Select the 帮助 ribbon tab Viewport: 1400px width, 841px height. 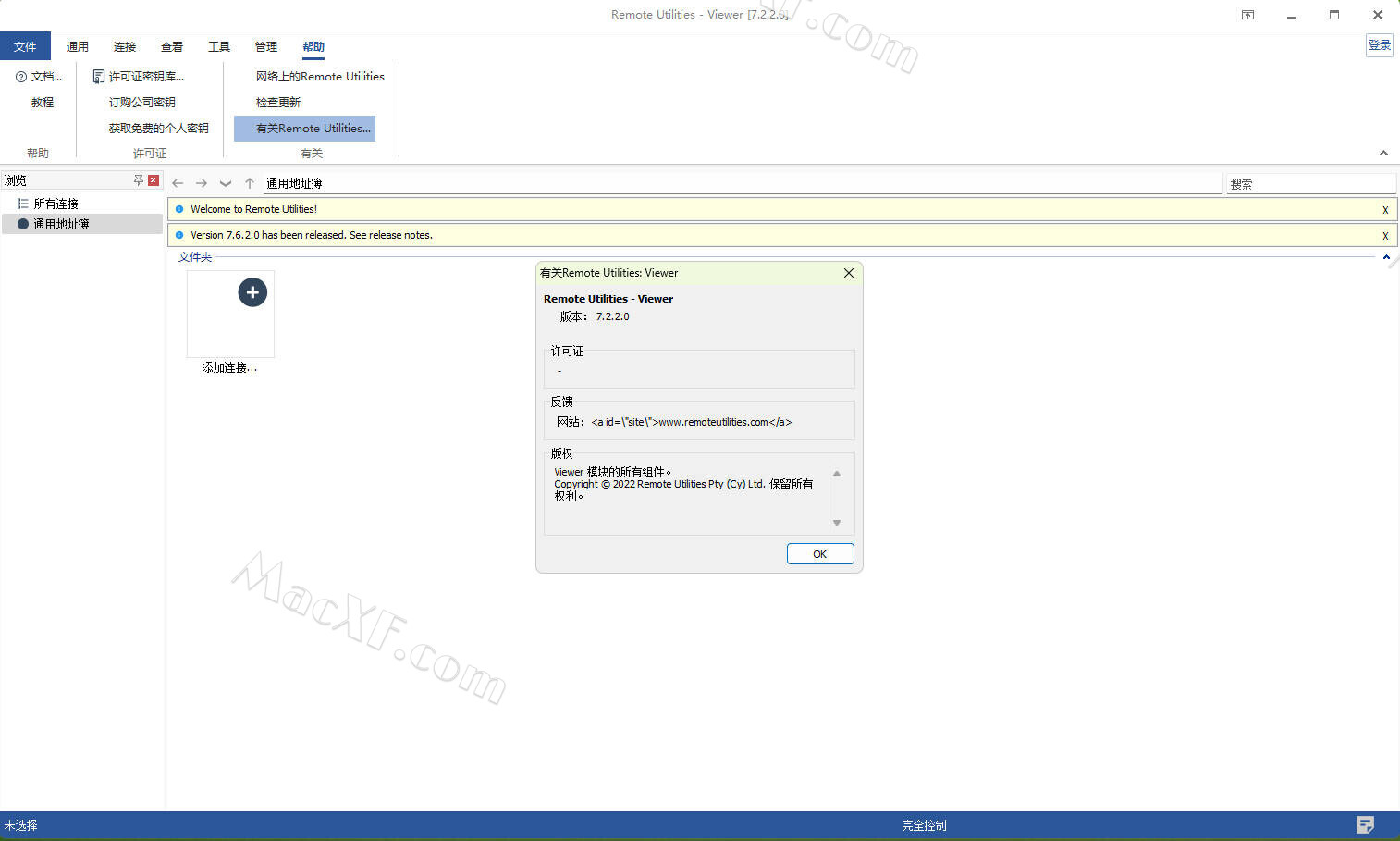coord(313,46)
